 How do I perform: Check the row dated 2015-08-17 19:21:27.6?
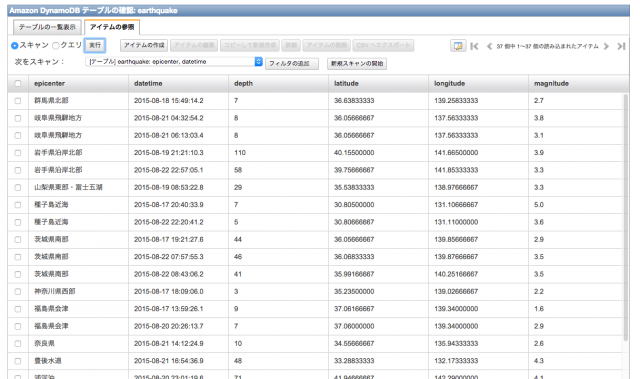(18, 239)
